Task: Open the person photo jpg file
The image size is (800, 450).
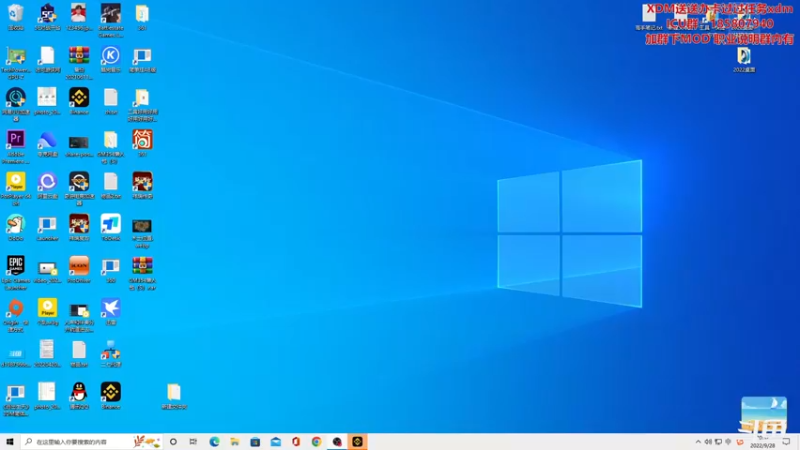Action: 79,14
